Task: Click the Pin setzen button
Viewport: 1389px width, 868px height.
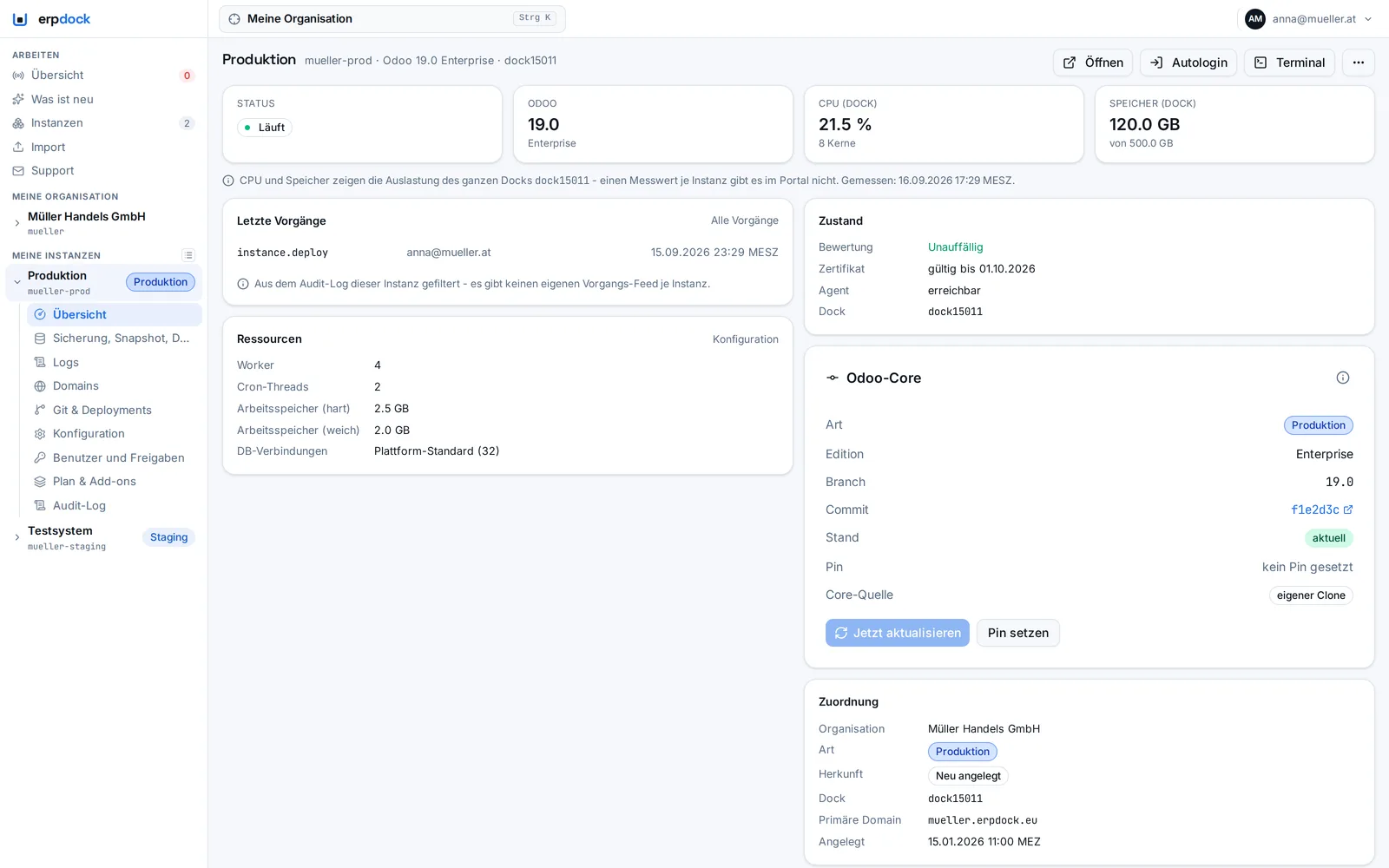Action: (x=1018, y=633)
